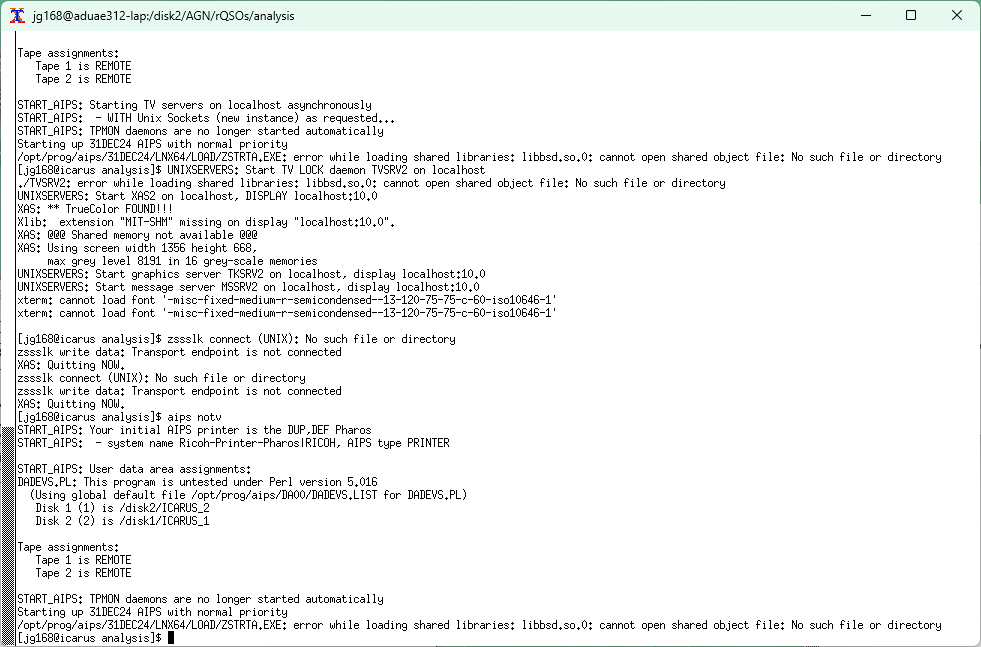Click the Ricoh-Printer-Pharos system name line
The image size is (981, 647).
233,443
